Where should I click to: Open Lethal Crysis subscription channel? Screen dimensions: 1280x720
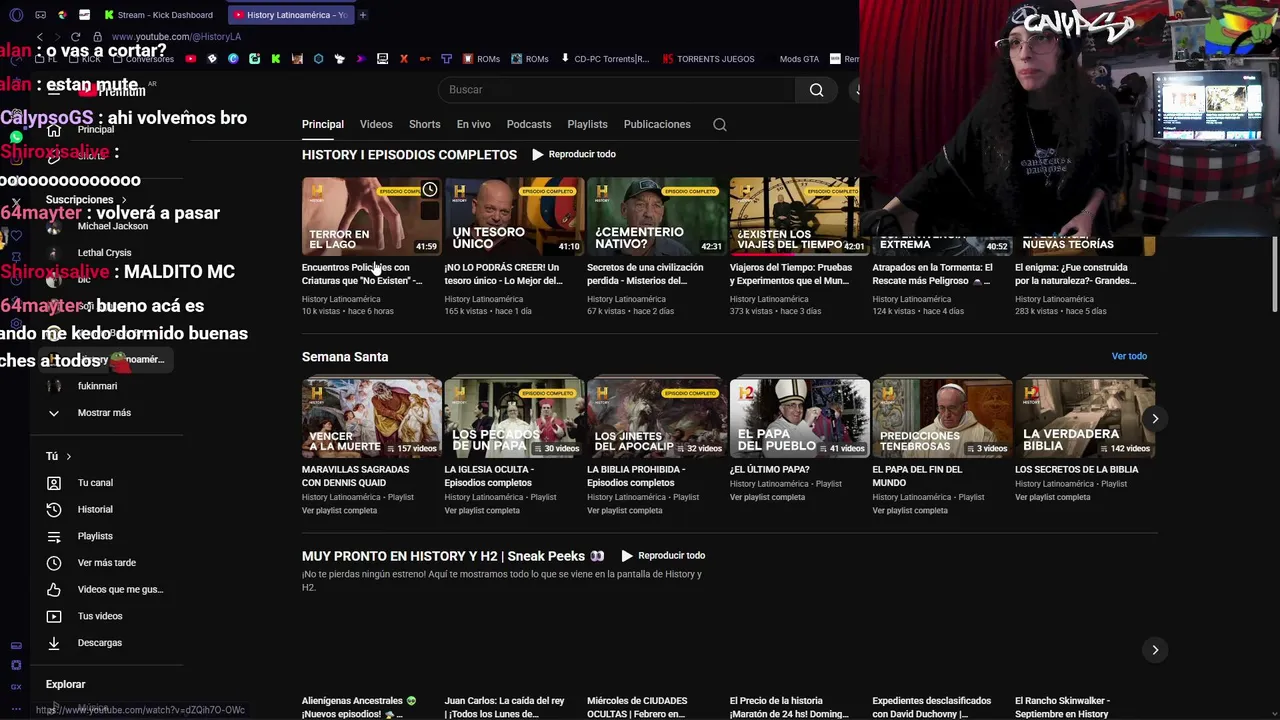click(104, 253)
